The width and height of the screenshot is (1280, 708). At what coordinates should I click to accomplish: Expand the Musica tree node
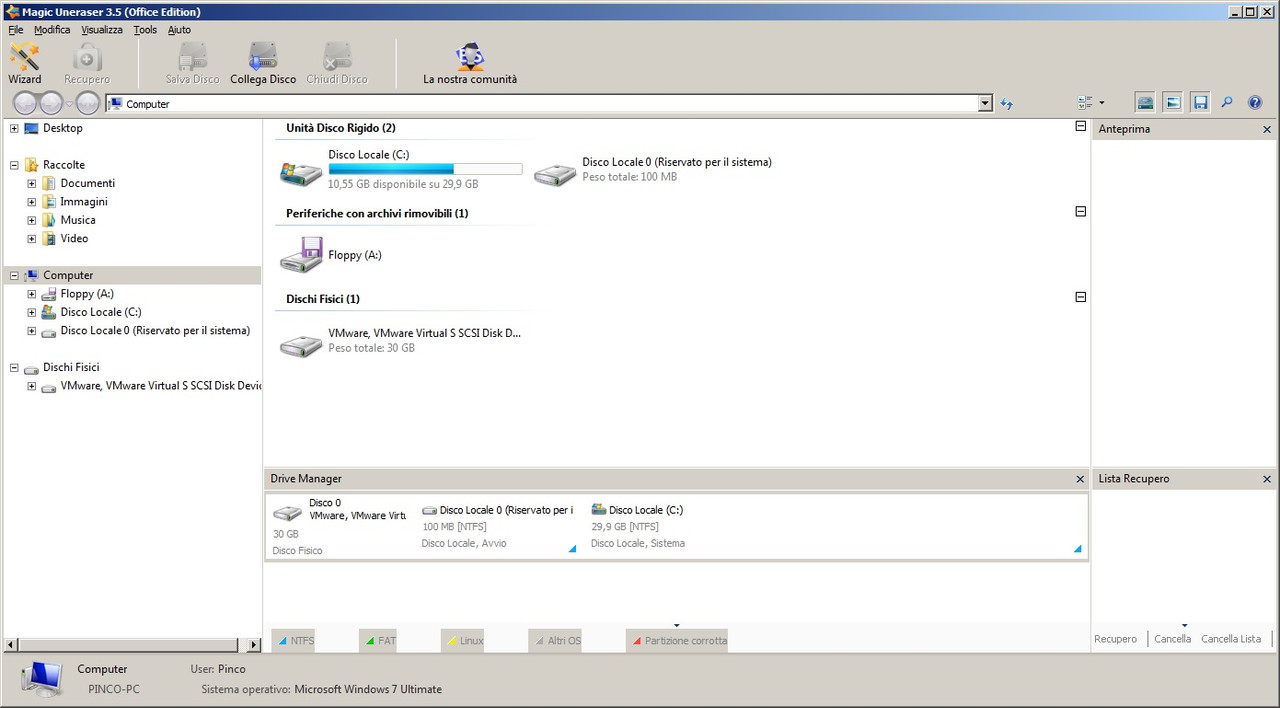point(32,220)
